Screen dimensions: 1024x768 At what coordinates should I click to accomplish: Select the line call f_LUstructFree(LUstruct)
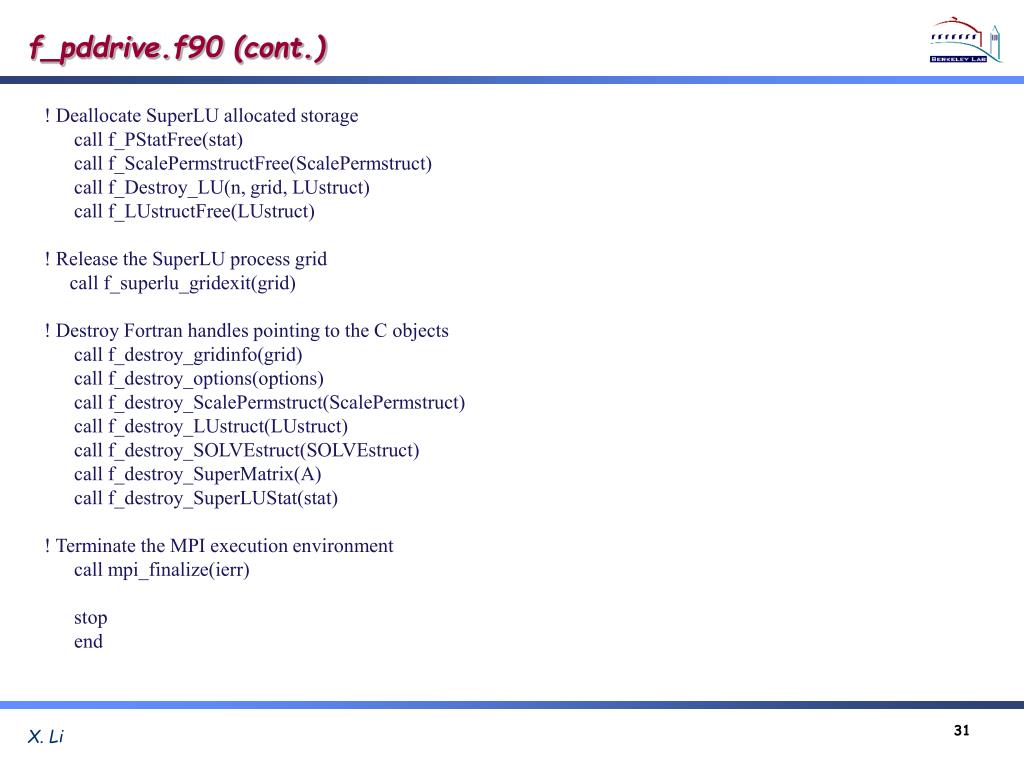point(195,212)
